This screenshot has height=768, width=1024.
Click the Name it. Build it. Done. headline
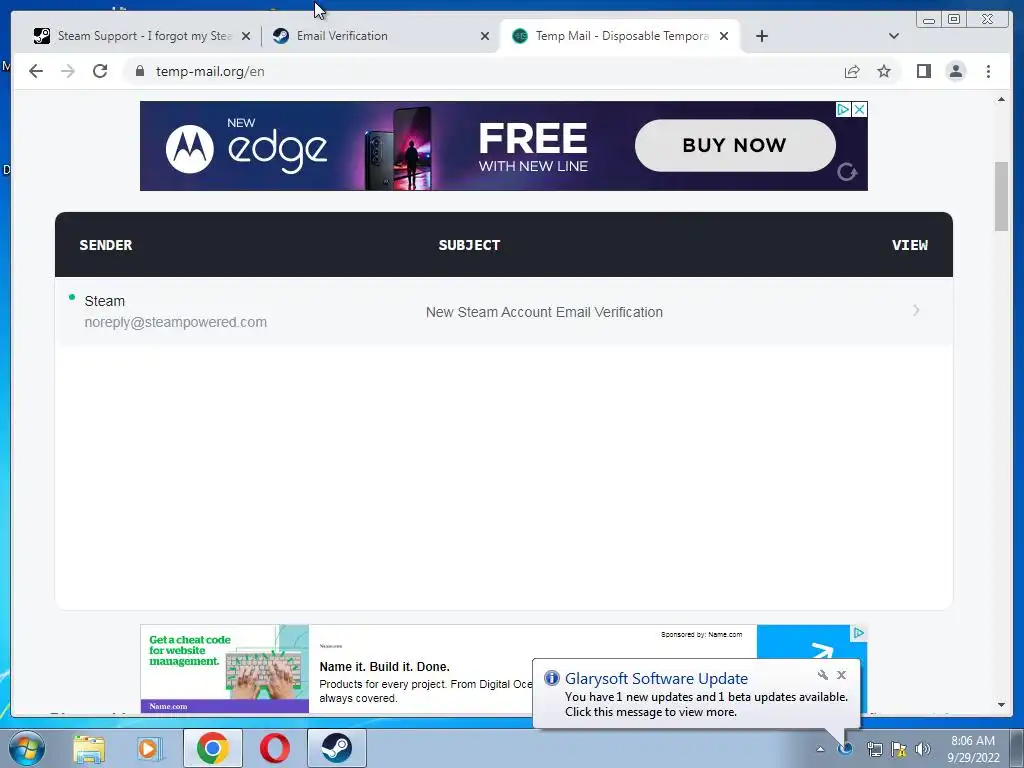coord(384,667)
